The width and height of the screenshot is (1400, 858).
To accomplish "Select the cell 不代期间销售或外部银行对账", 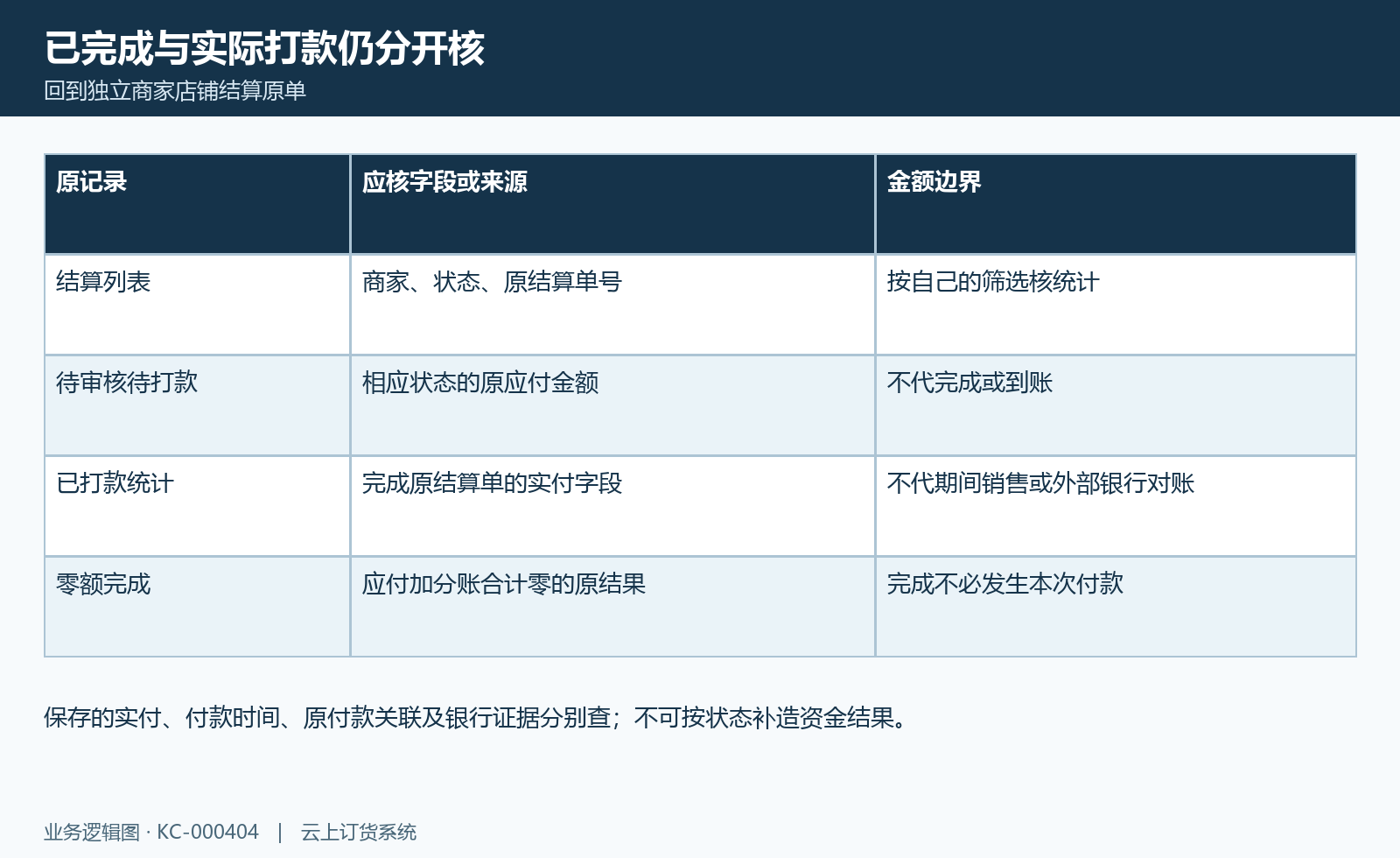I will click(1116, 506).
